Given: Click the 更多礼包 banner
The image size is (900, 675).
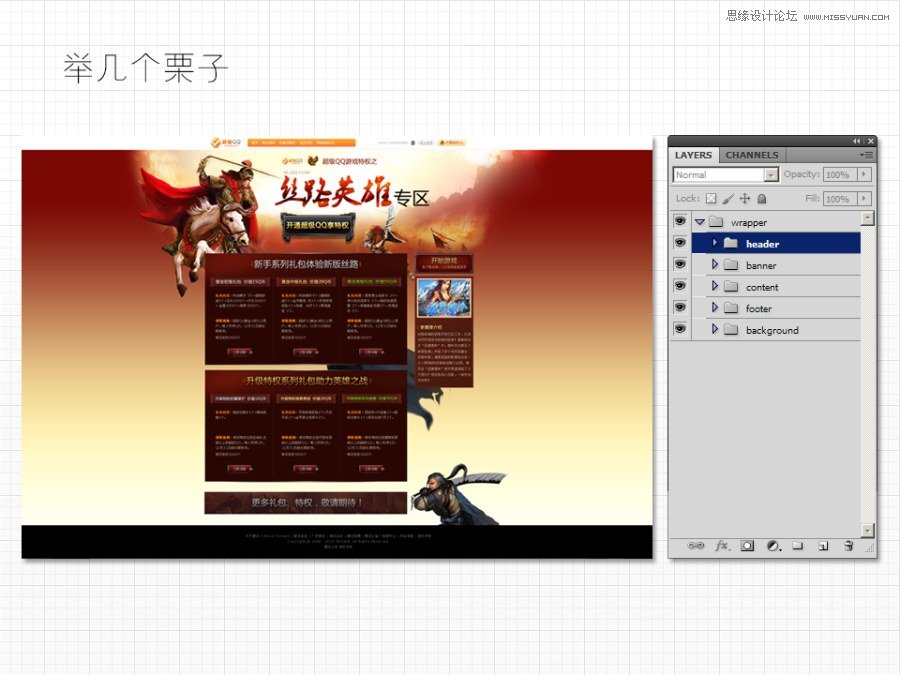Looking at the screenshot, I should pos(306,502).
